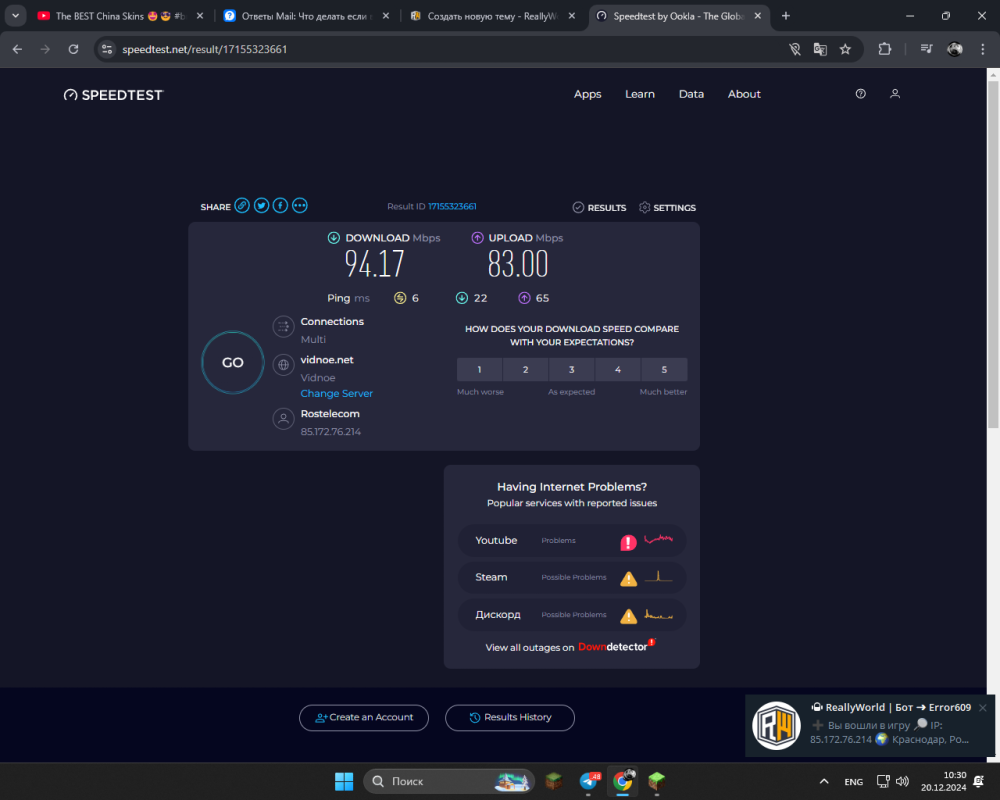The width and height of the screenshot is (1000, 800).
Task: Go back to previous page
Action: coord(17,49)
